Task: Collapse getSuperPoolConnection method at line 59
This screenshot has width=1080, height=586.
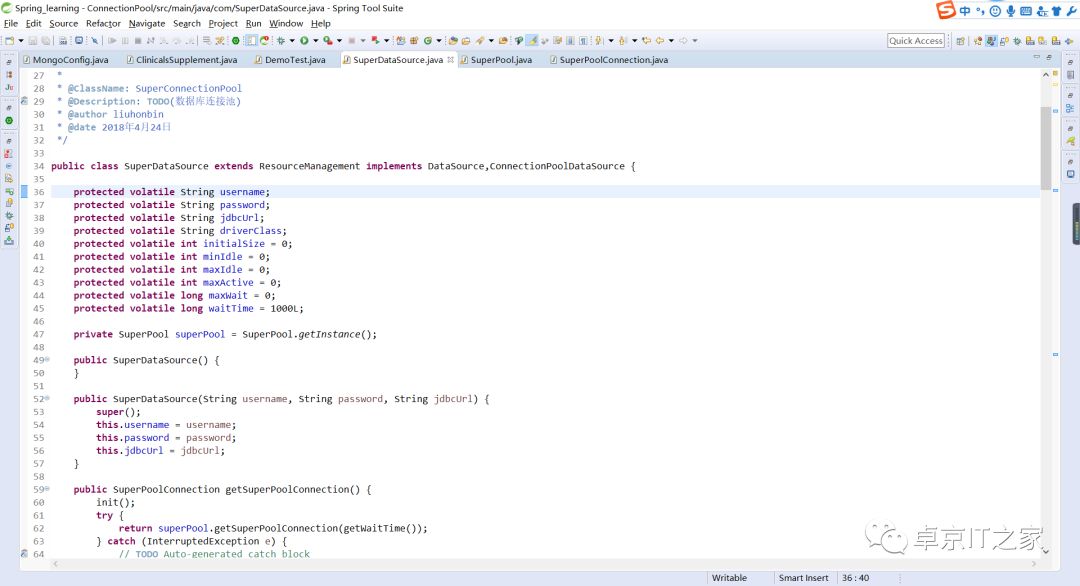Action: (x=47, y=489)
